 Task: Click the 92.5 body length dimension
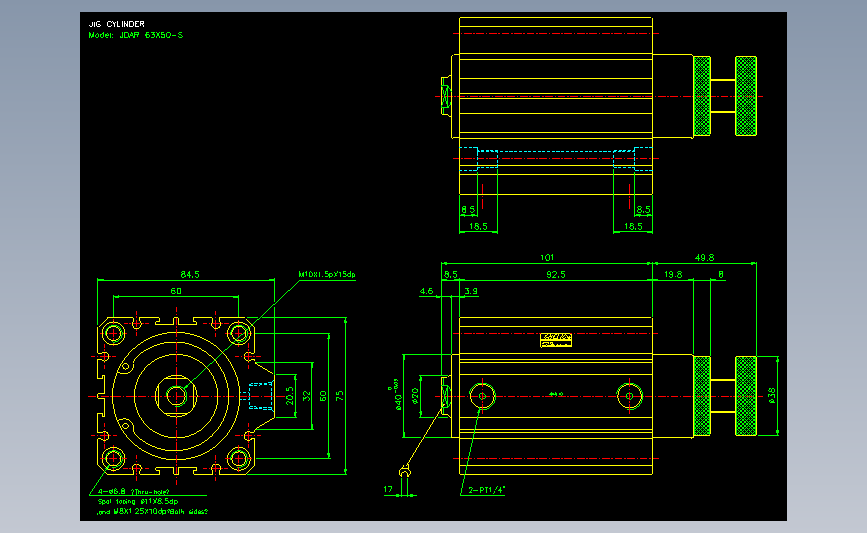tap(556, 274)
